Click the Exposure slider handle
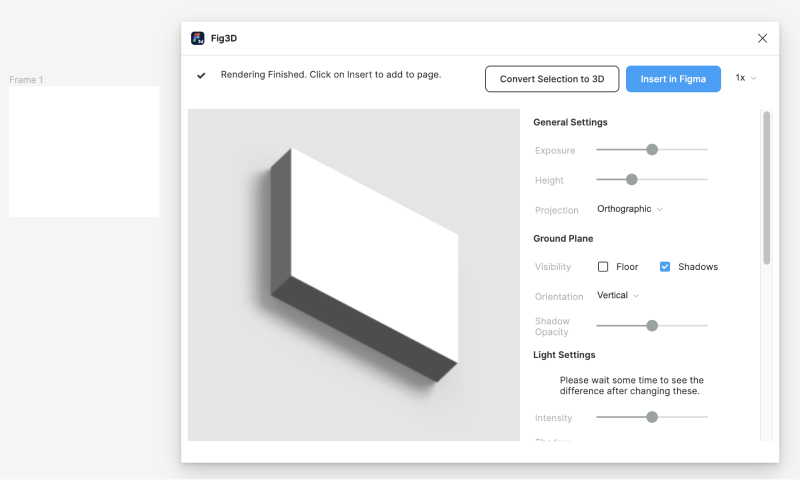This screenshot has width=800, height=480. pyautogui.click(x=652, y=149)
